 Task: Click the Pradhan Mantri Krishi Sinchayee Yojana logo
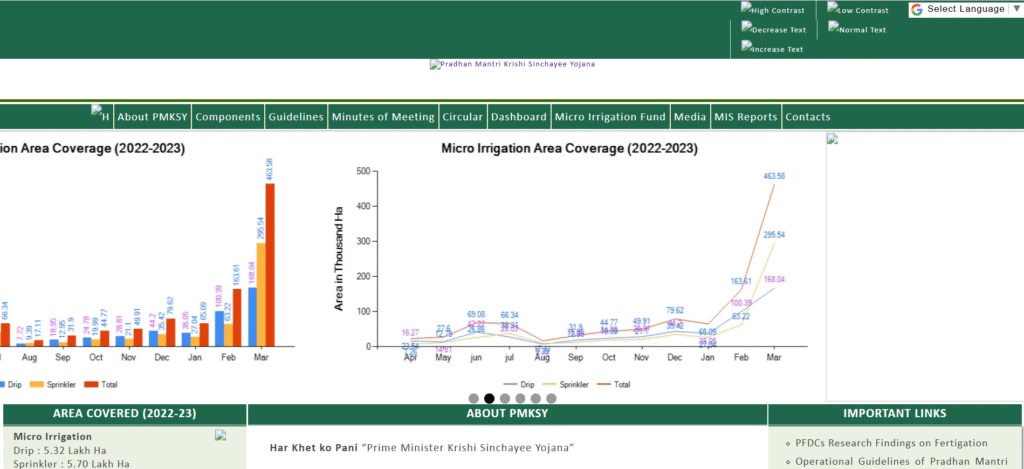pos(512,64)
